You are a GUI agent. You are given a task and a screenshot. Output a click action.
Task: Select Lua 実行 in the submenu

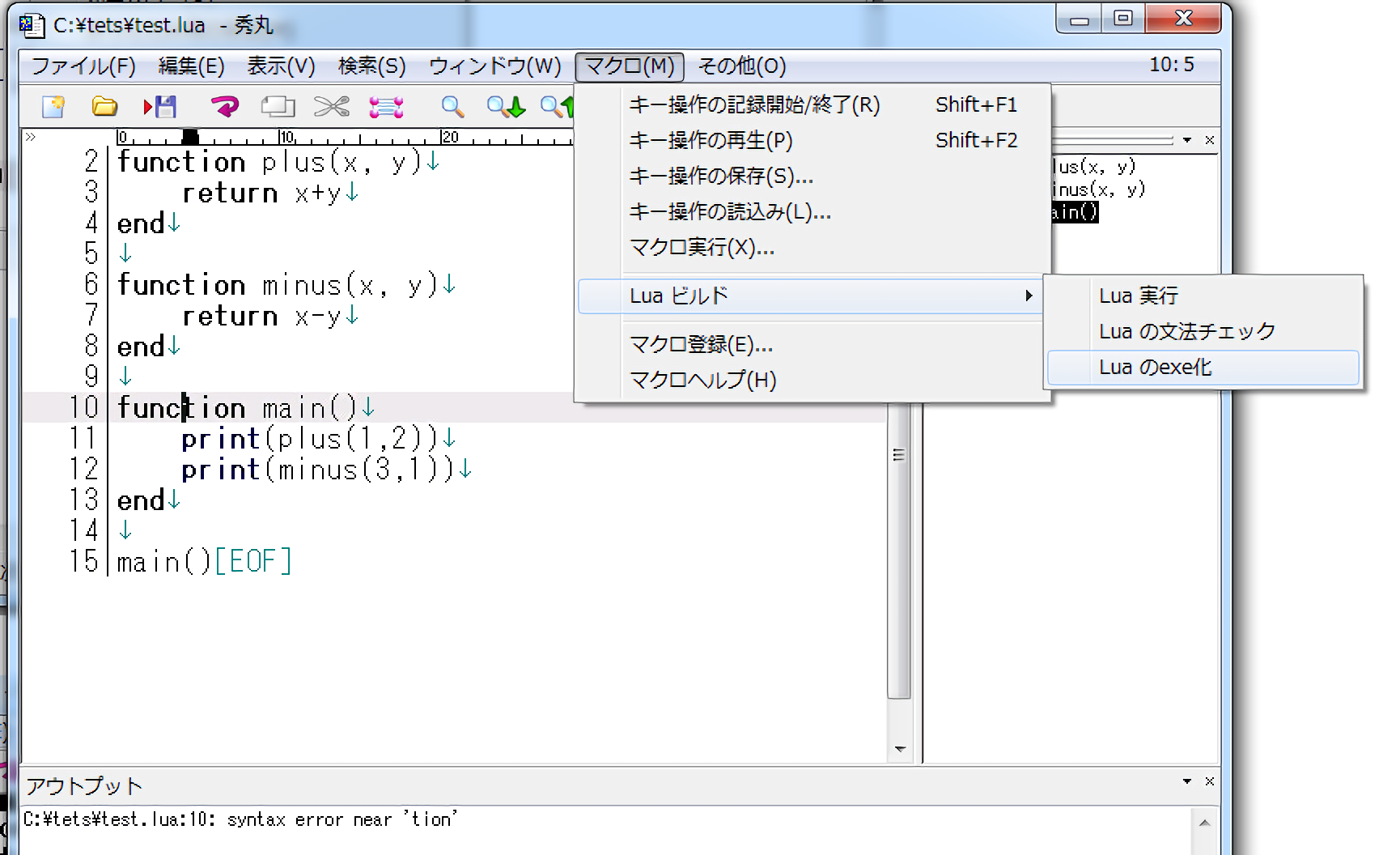(1138, 296)
